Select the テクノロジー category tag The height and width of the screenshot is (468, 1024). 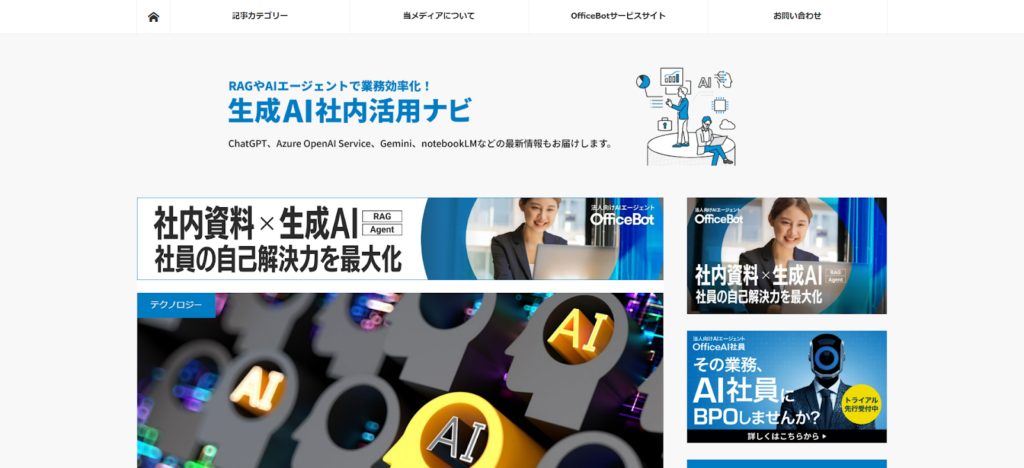176,305
